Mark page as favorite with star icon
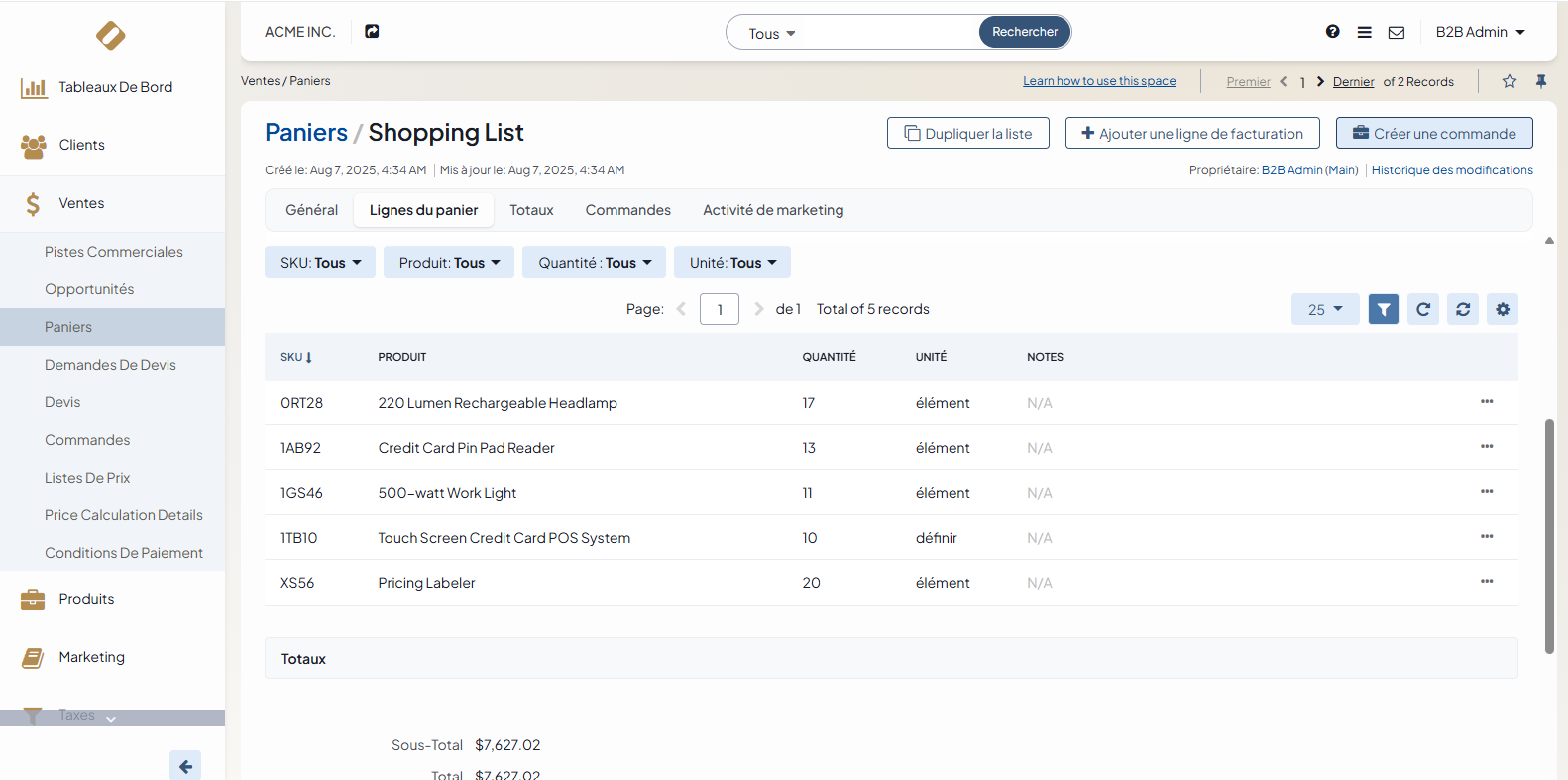 pyautogui.click(x=1510, y=81)
